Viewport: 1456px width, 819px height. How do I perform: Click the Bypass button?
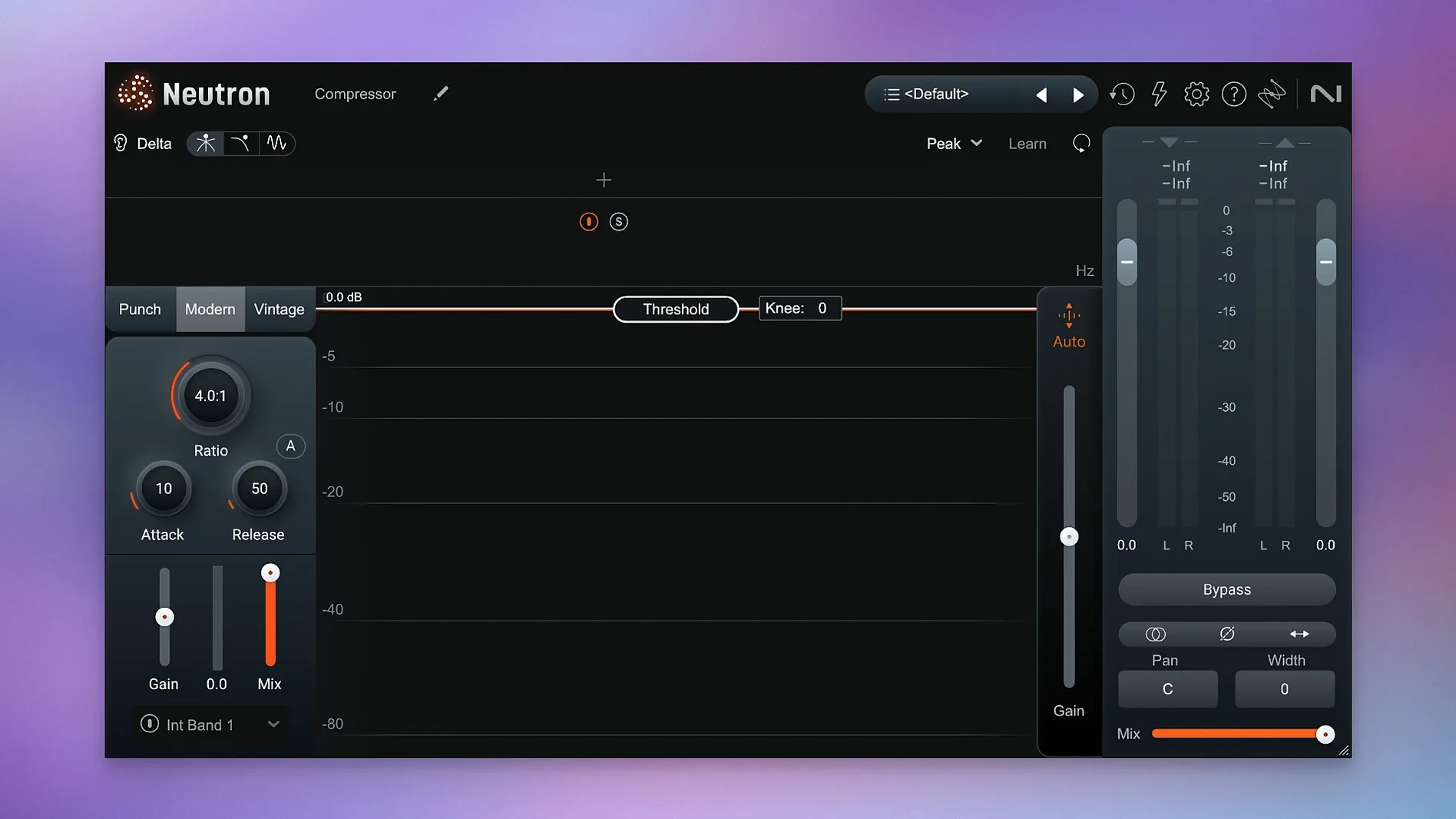[x=1226, y=590]
